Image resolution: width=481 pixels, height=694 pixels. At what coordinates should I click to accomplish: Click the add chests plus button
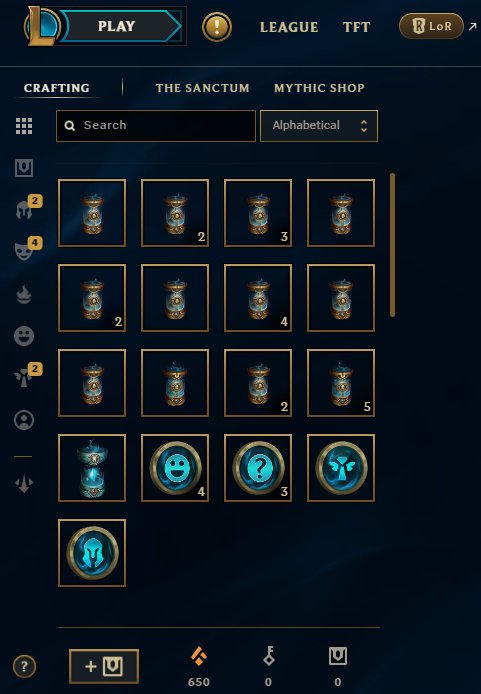104,666
